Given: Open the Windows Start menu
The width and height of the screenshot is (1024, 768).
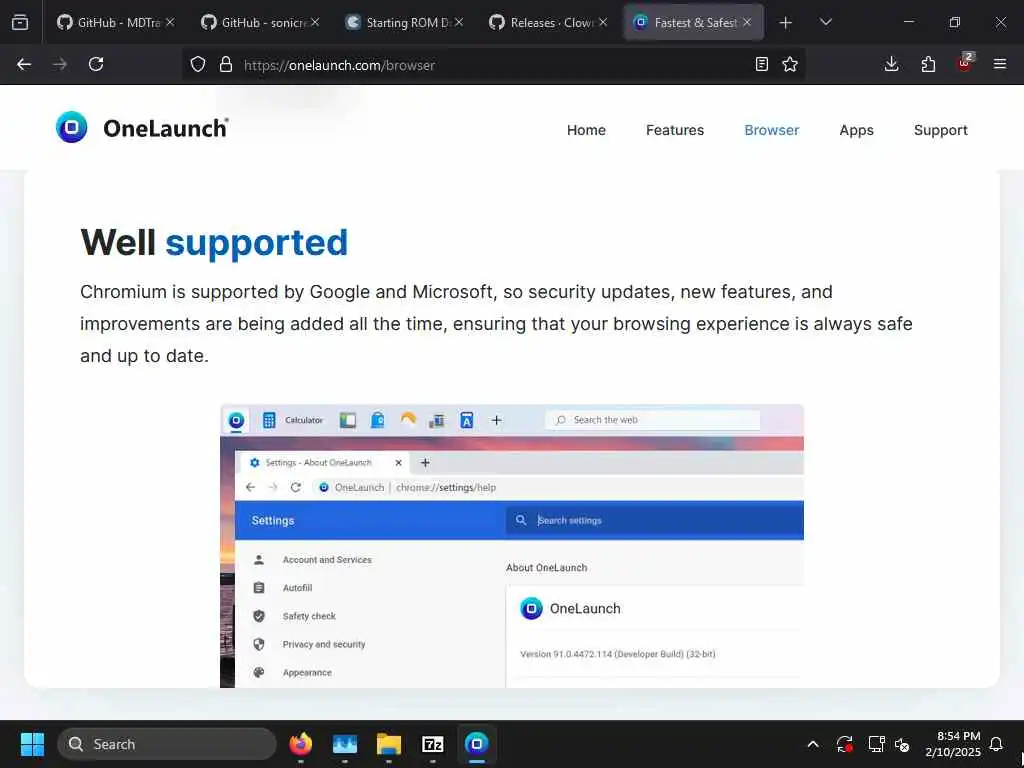Looking at the screenshot, I should pos(32,744).
